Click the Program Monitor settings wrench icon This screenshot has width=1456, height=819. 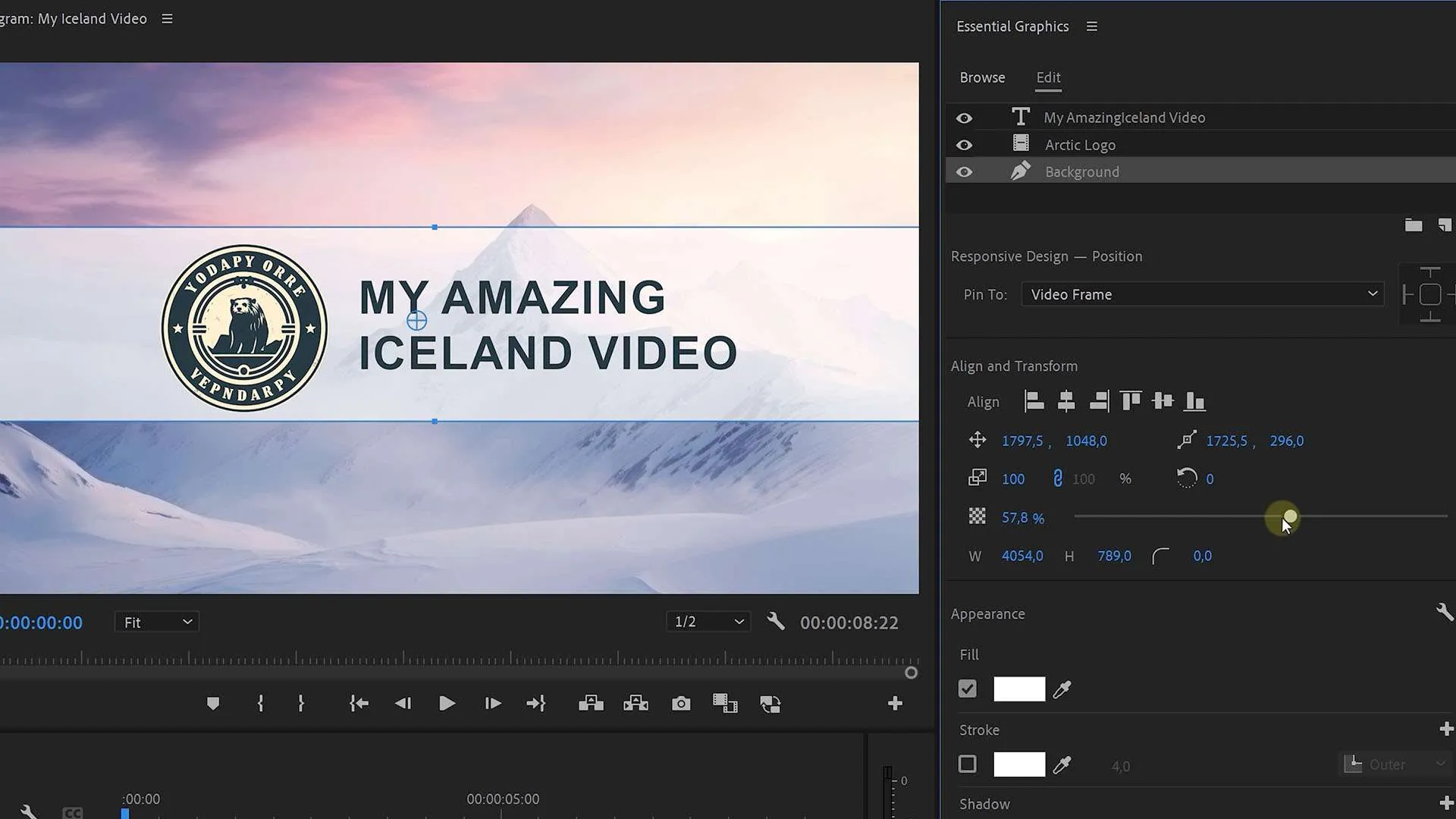775,622
